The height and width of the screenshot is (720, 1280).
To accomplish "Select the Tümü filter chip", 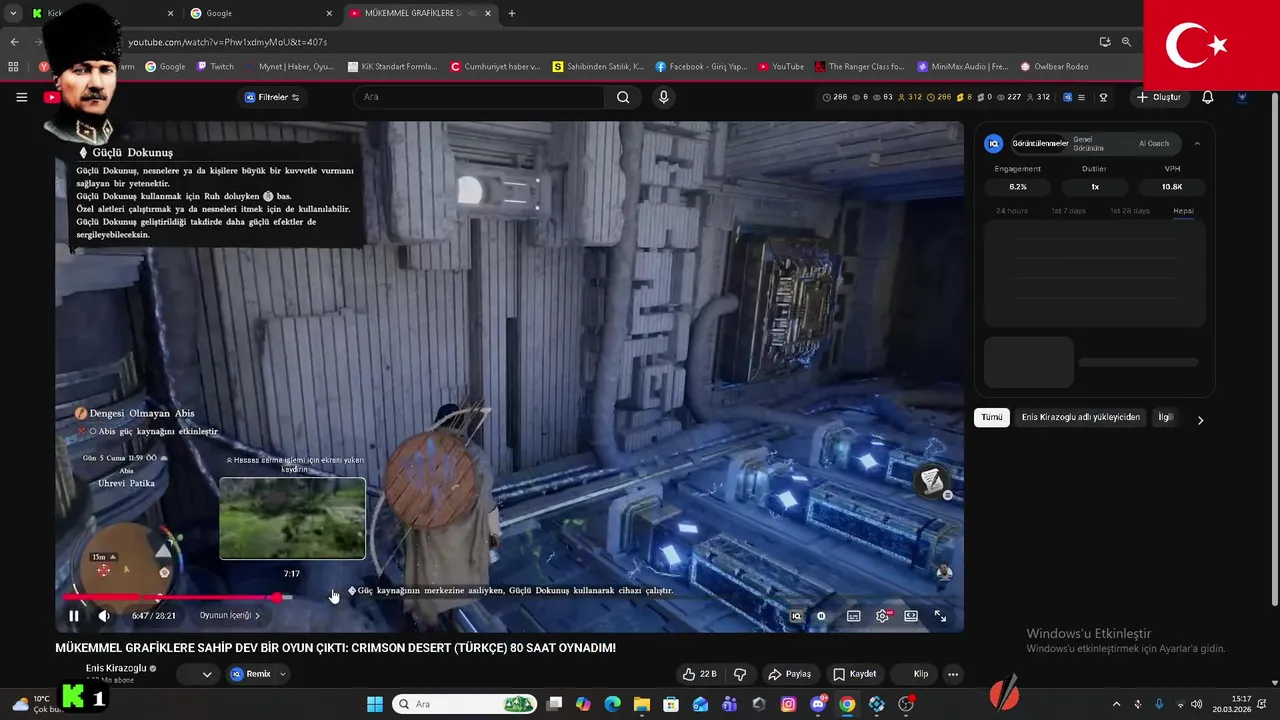I will coord(991,417).
